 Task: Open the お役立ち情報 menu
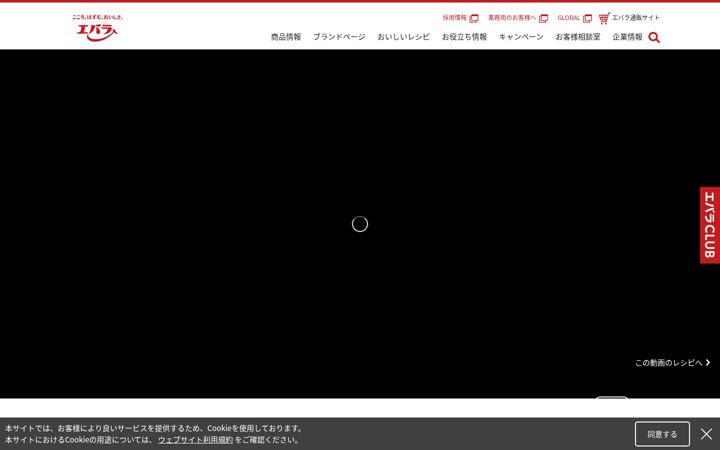click(x=464, y=37)
